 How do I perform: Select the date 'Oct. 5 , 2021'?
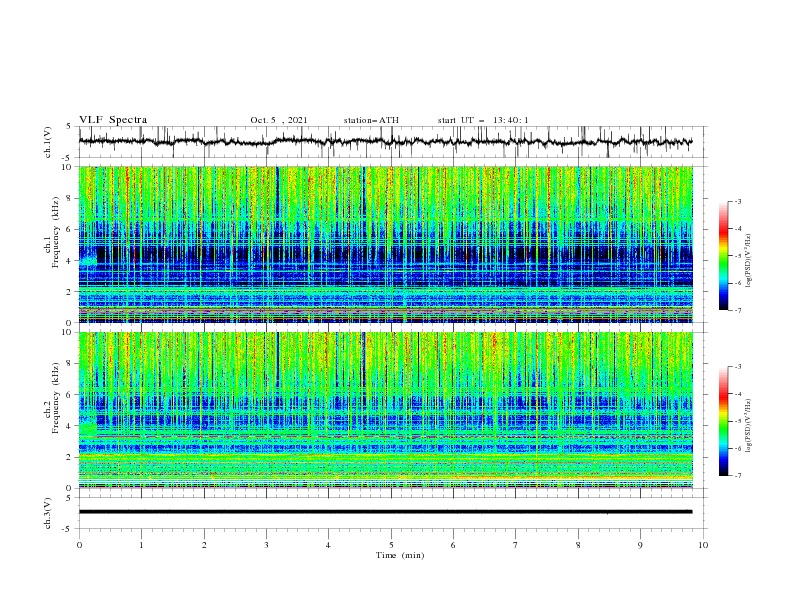click(x=279, y=120)
